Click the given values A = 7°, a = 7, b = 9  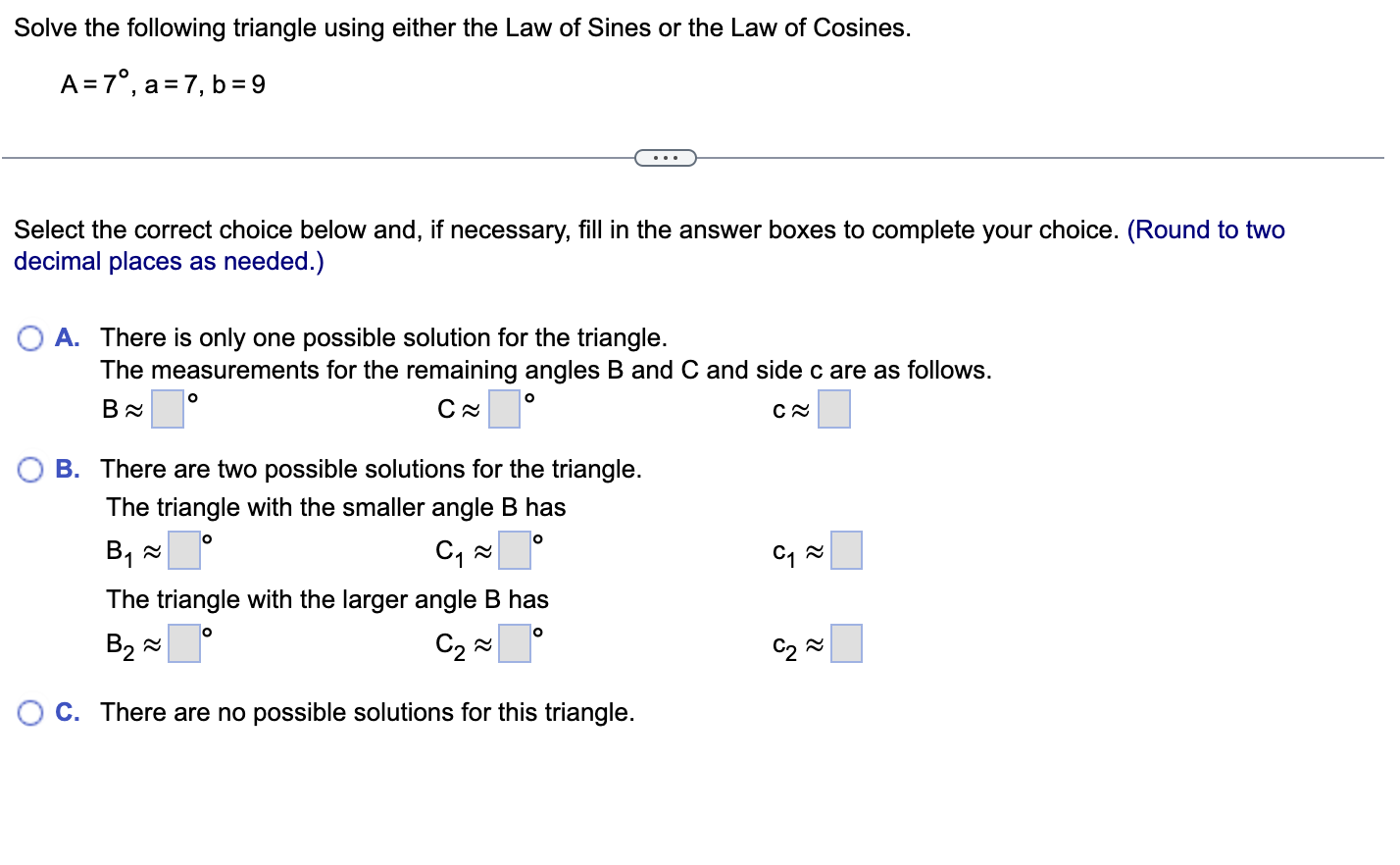click(x=163, y=84)
